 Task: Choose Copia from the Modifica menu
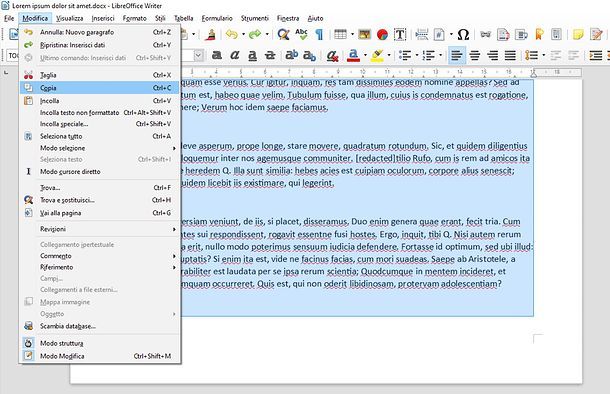[x=100, y=88]
